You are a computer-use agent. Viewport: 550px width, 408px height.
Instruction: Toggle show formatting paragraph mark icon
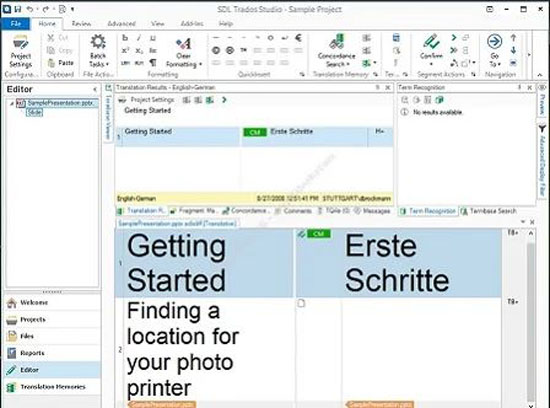point(153,63)
